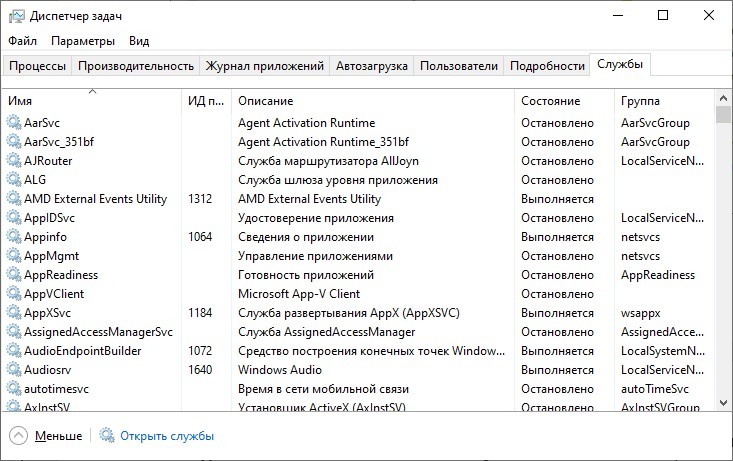Sort services by the Имя column header
733x461 pixels.
(x=92, y=101)
